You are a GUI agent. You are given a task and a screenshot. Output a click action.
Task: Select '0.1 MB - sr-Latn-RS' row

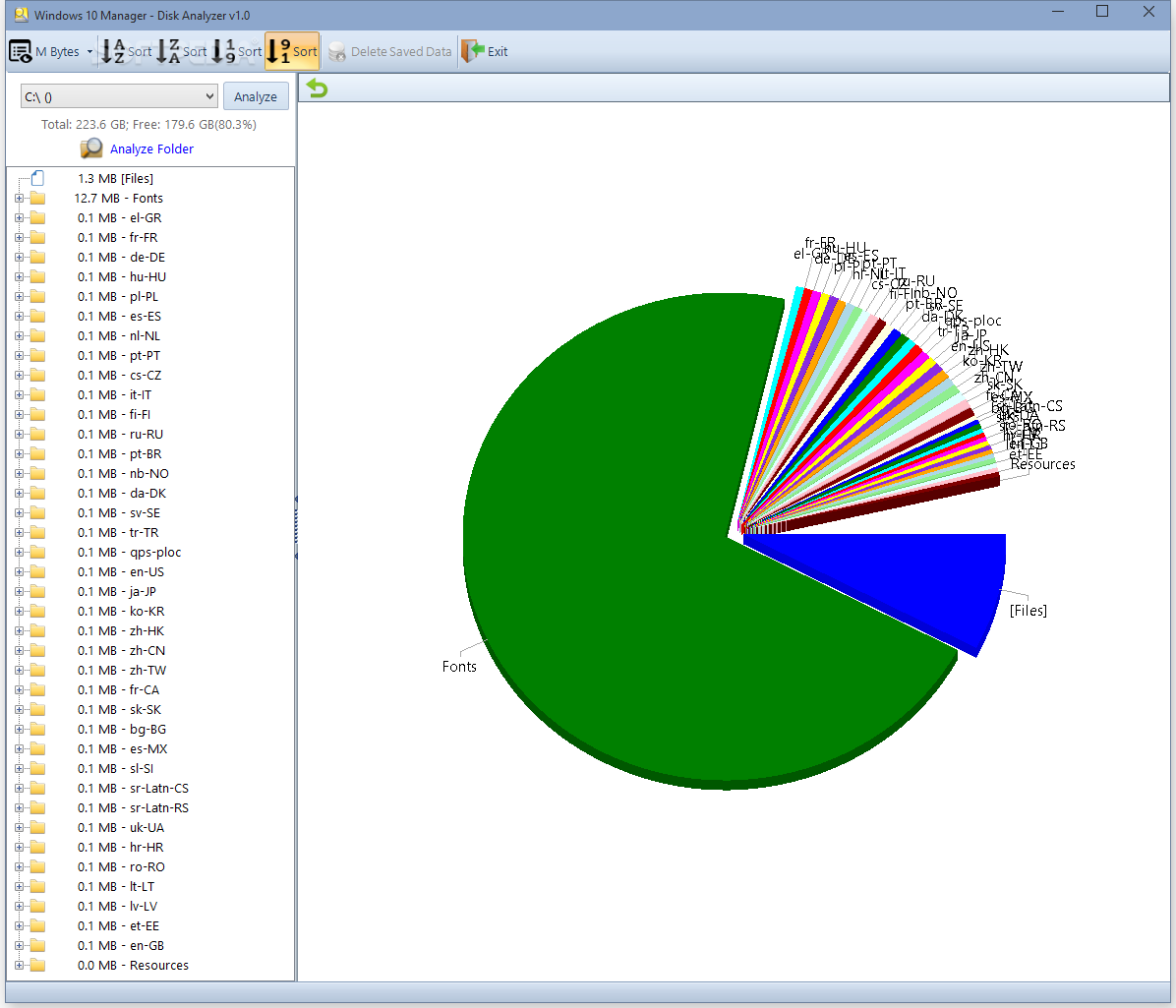click(133, 807)
